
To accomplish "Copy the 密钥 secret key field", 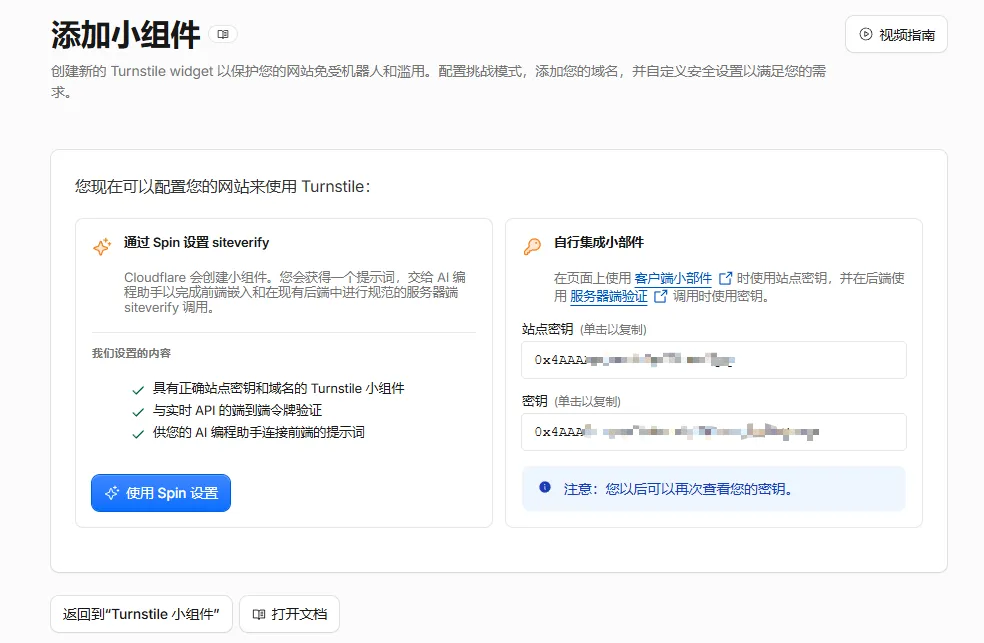I will point(714,432).
